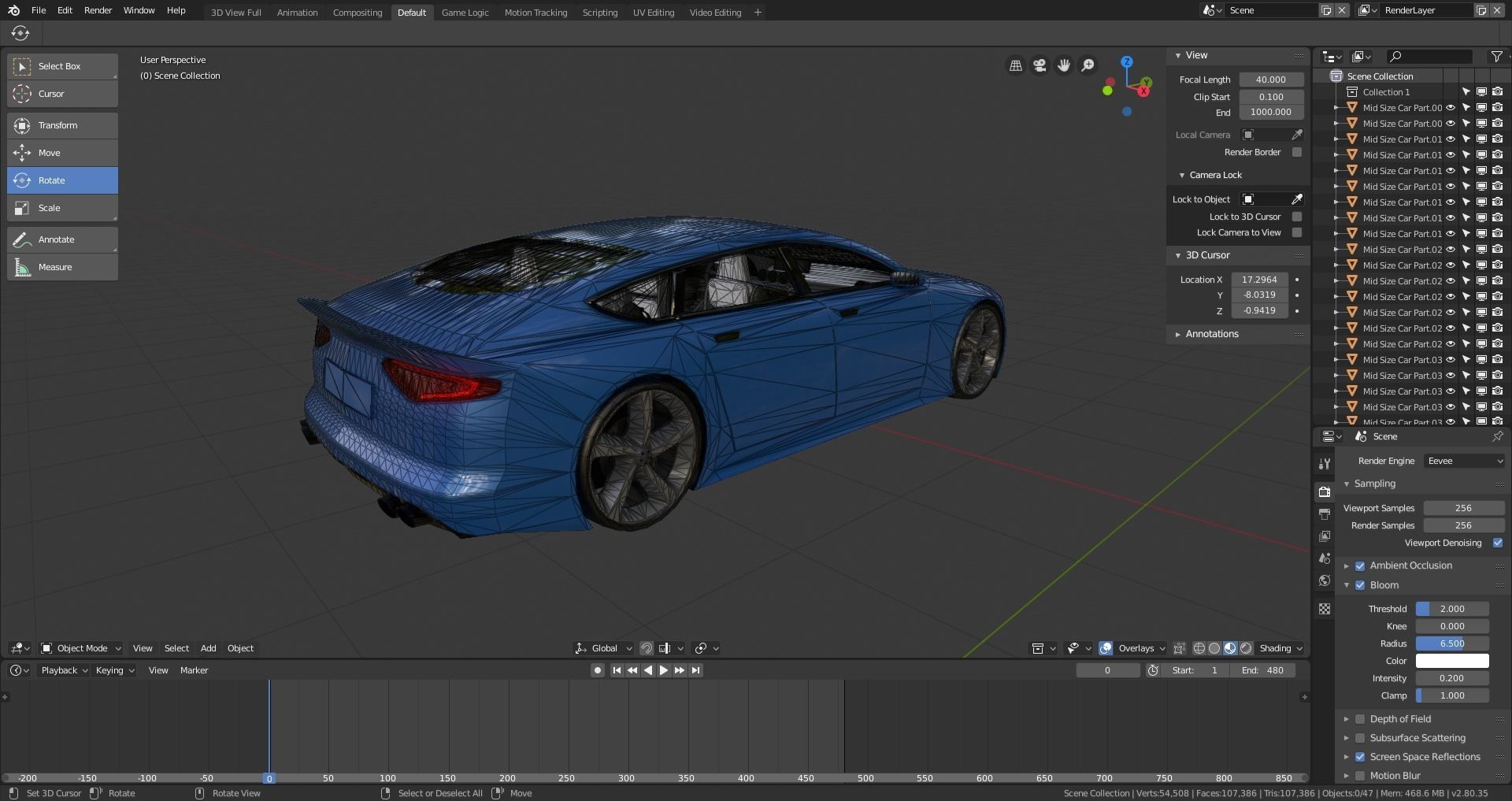Select the Move tool
The width and height of the screenshot is (1512, 801).
coord(62,153)
